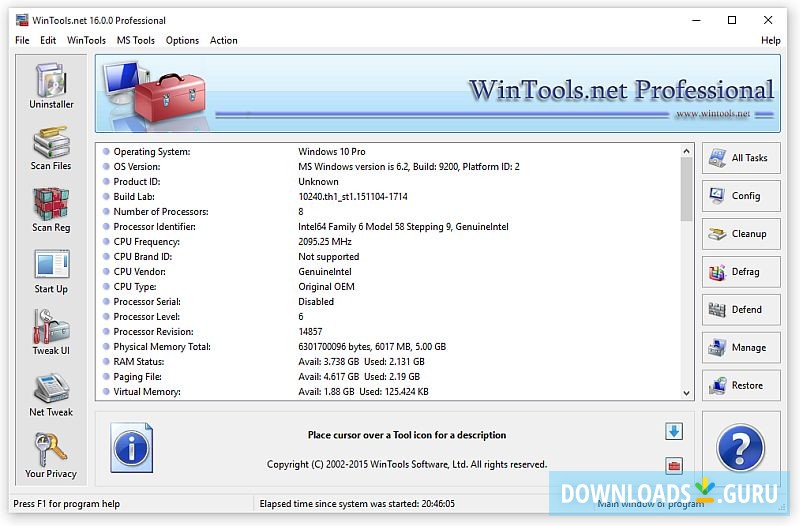This screenshot has height=526, width=800.
Task: Click the small red toolbox icon
Action: point(674,465)
